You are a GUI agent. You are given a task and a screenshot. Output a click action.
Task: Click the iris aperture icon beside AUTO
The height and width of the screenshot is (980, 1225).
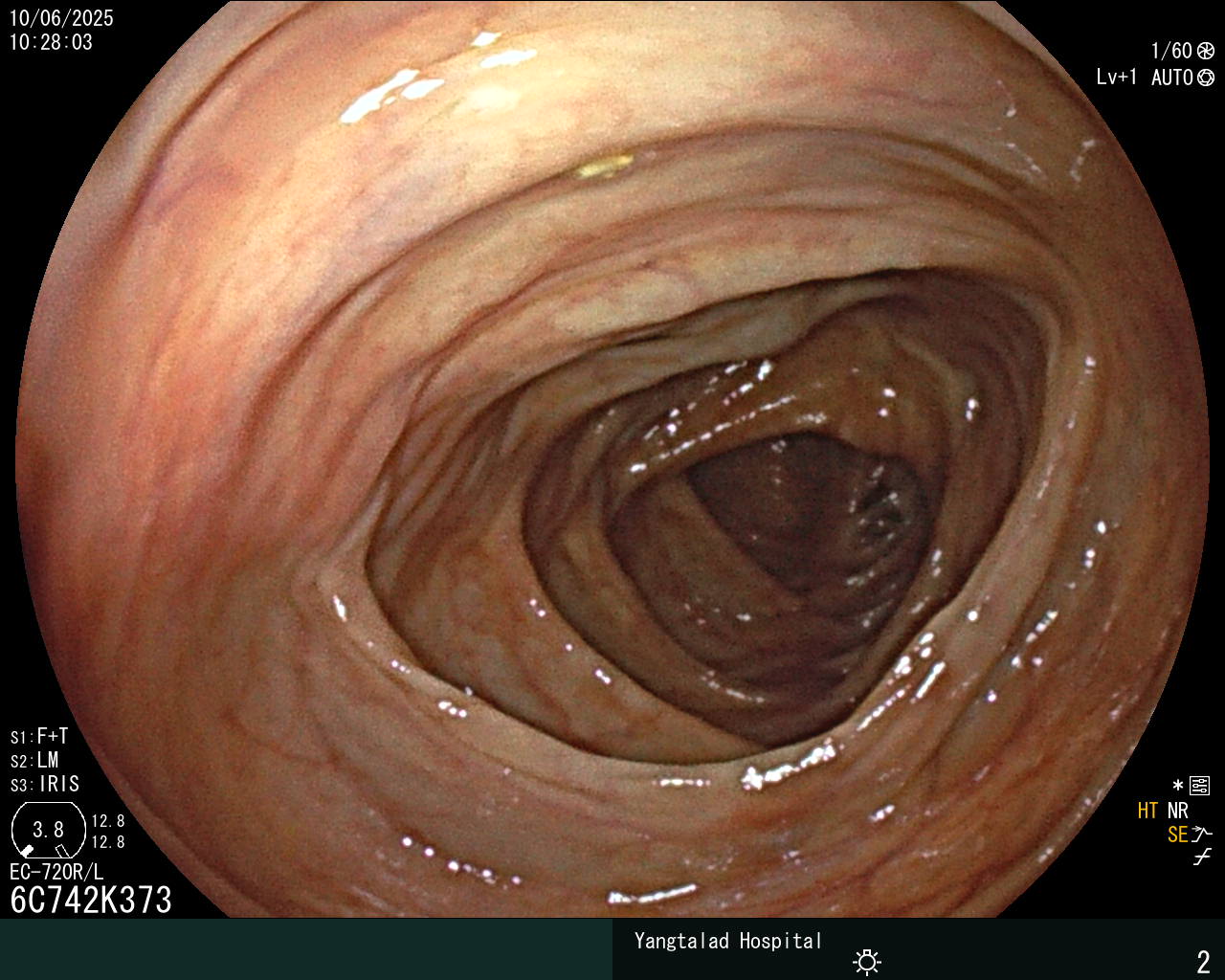click(x=1206, y=78)
